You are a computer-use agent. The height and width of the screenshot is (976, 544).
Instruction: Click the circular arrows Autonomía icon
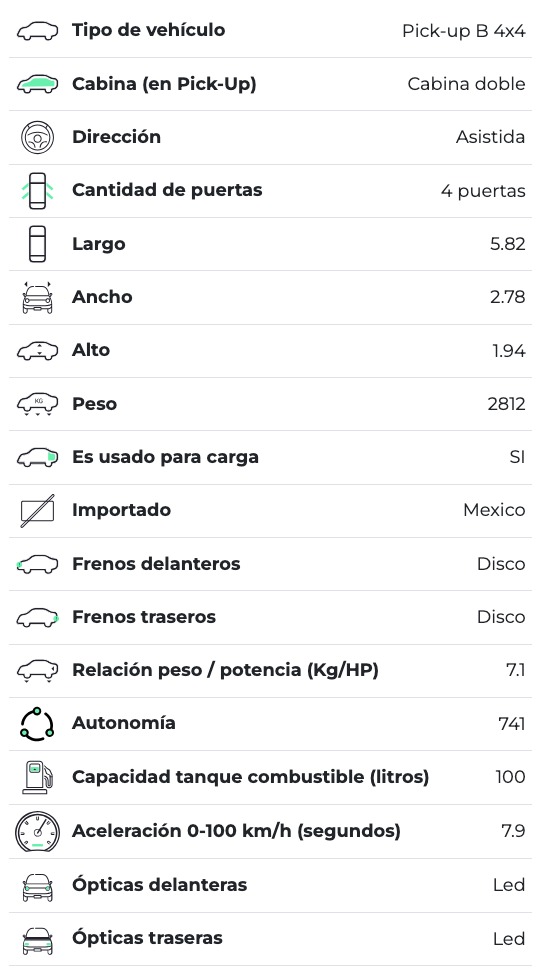click(x=37, y=724)
